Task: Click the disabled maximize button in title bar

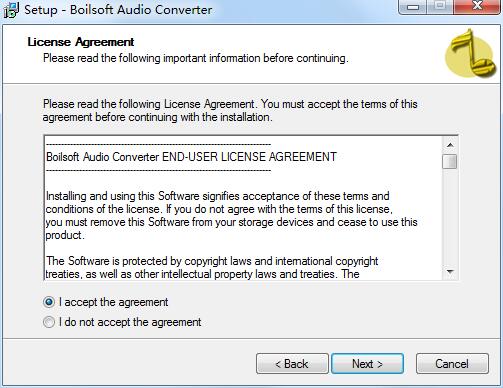Action: [440, 7]
